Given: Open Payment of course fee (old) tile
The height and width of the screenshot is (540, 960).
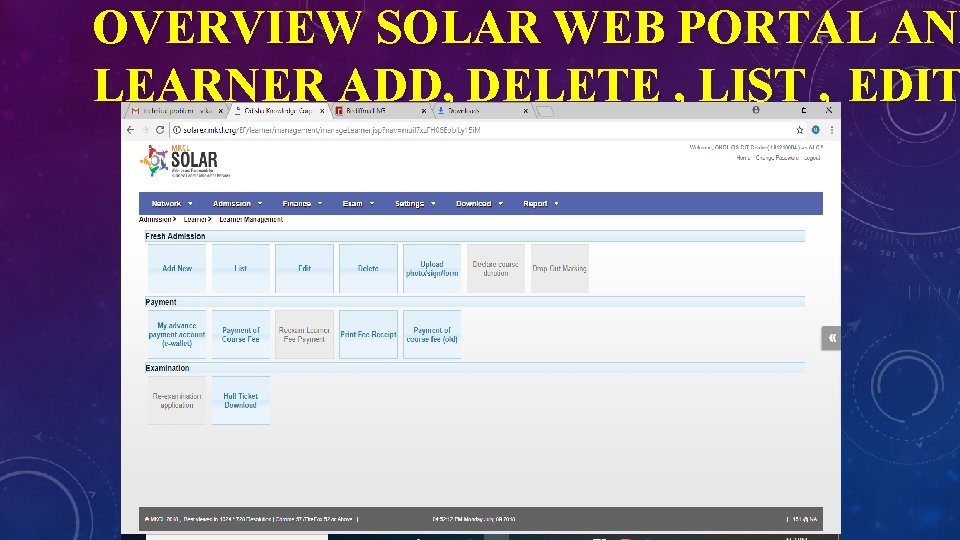Looking at the screenshot, I should [432, 334].
